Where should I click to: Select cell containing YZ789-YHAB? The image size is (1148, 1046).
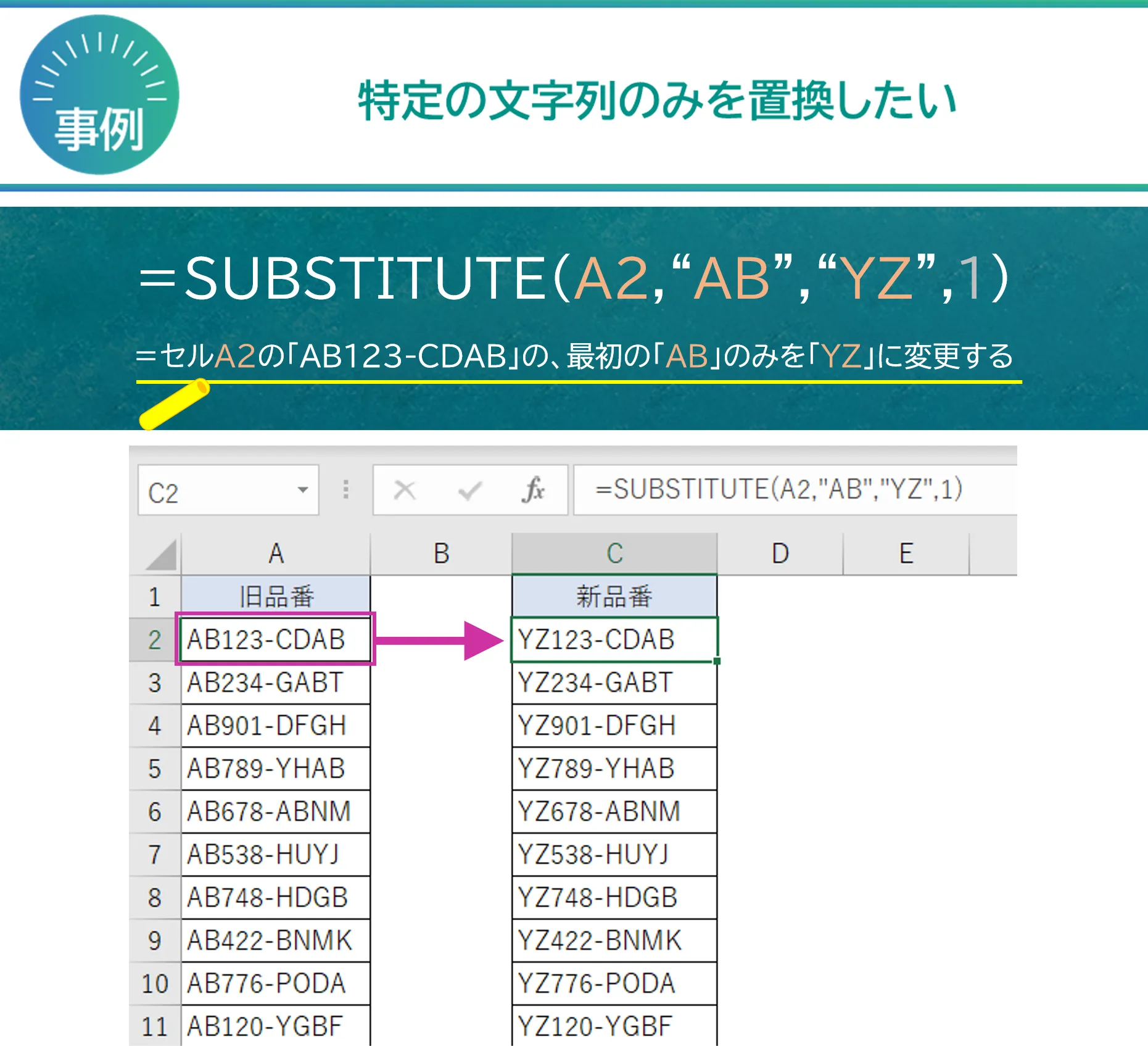tap(614, 769)
